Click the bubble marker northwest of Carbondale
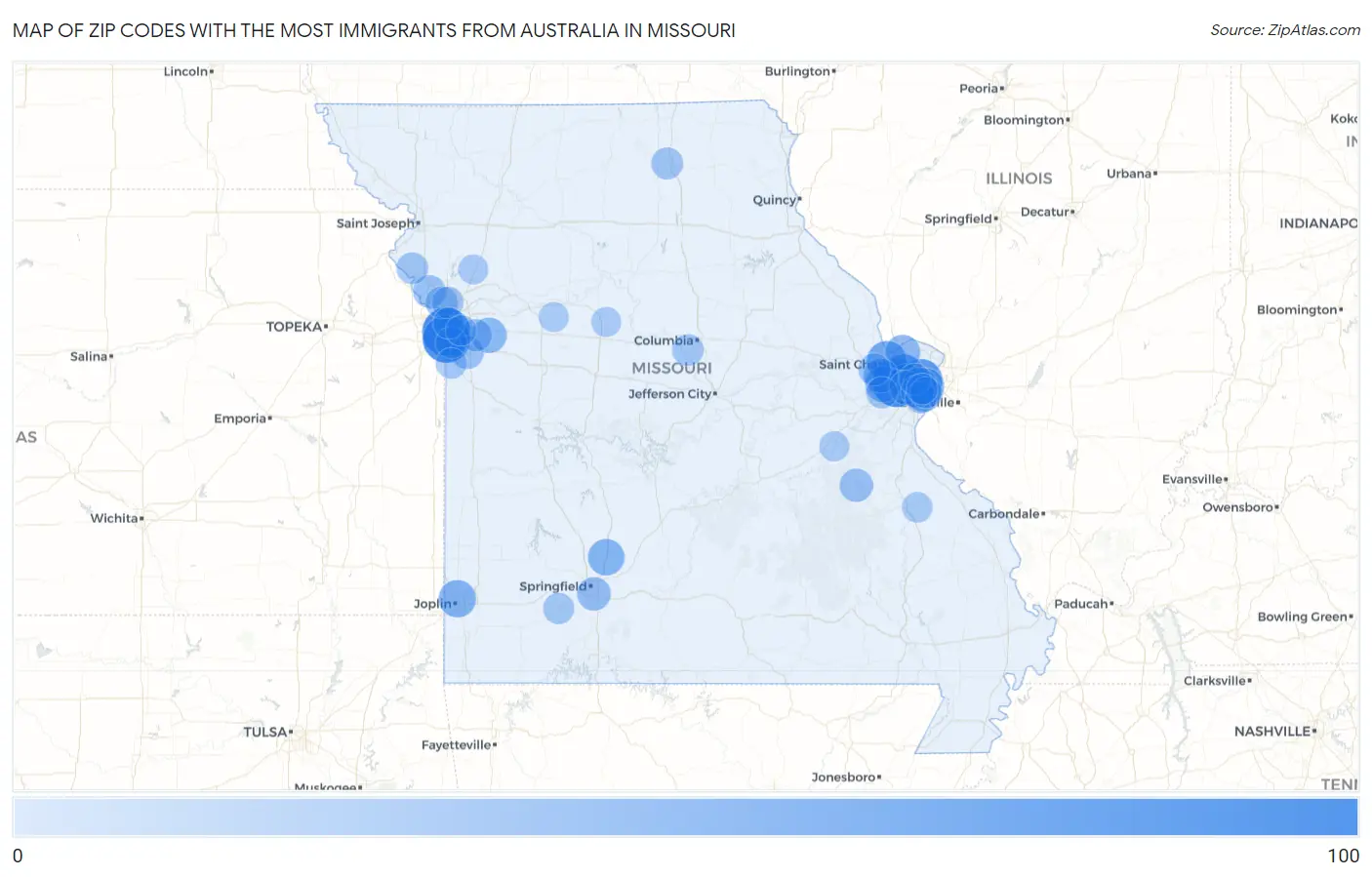Viewport: 1372px width, 877px height. coord(917,507)
